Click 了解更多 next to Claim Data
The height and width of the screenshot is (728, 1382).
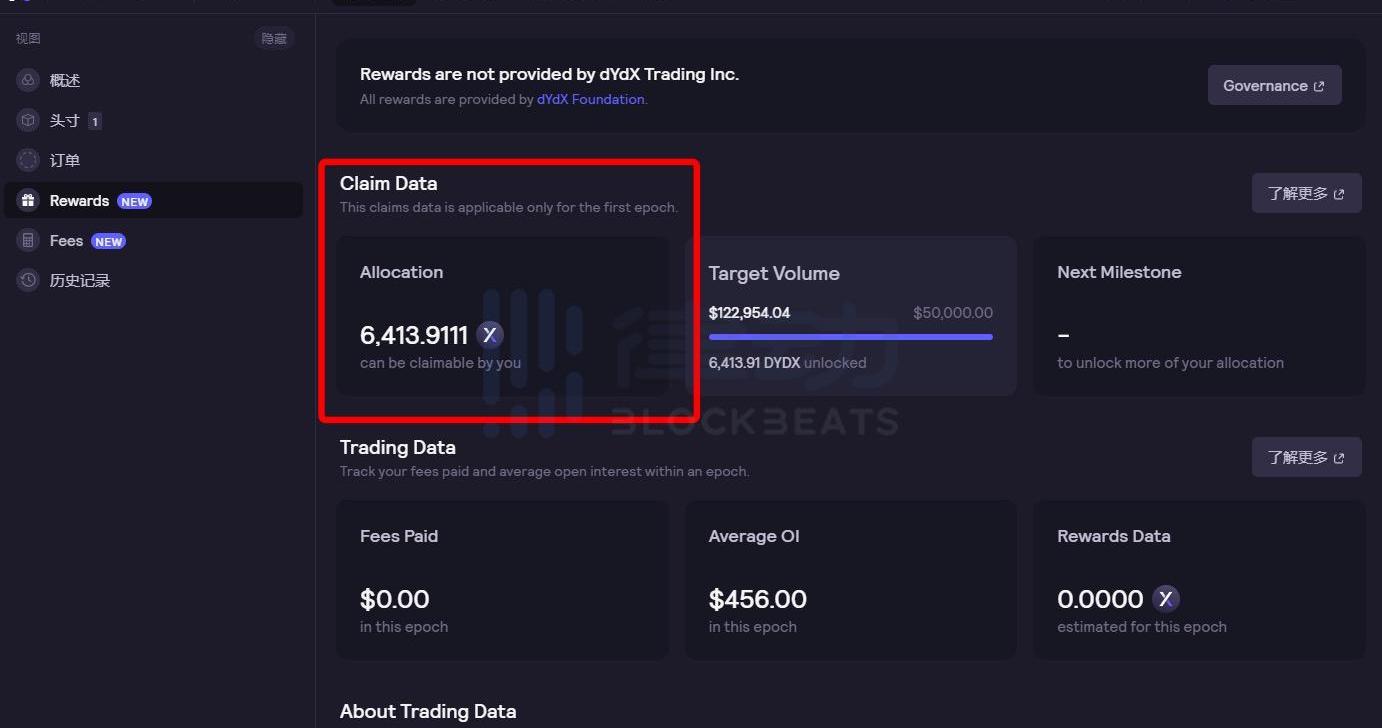point(1306,193)
